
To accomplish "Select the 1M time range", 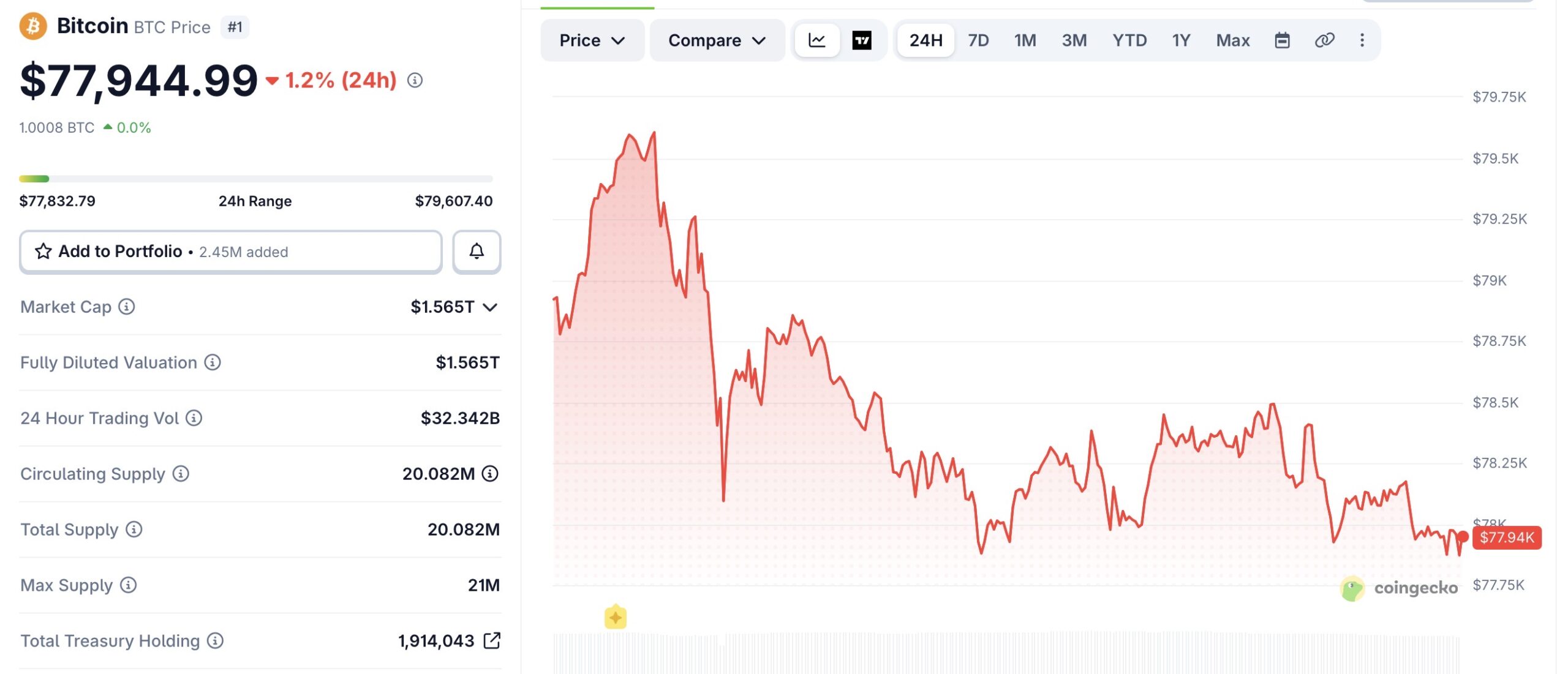I will 1025,40.
